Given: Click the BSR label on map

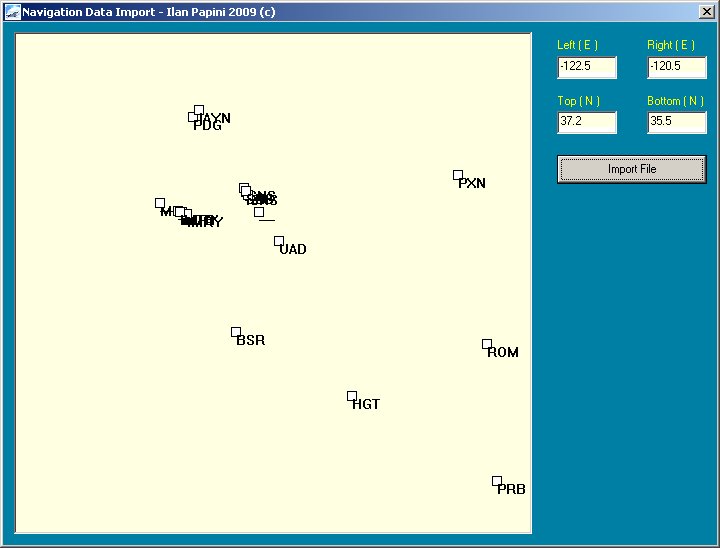Looking at the screenshot, I should point(251,340).
